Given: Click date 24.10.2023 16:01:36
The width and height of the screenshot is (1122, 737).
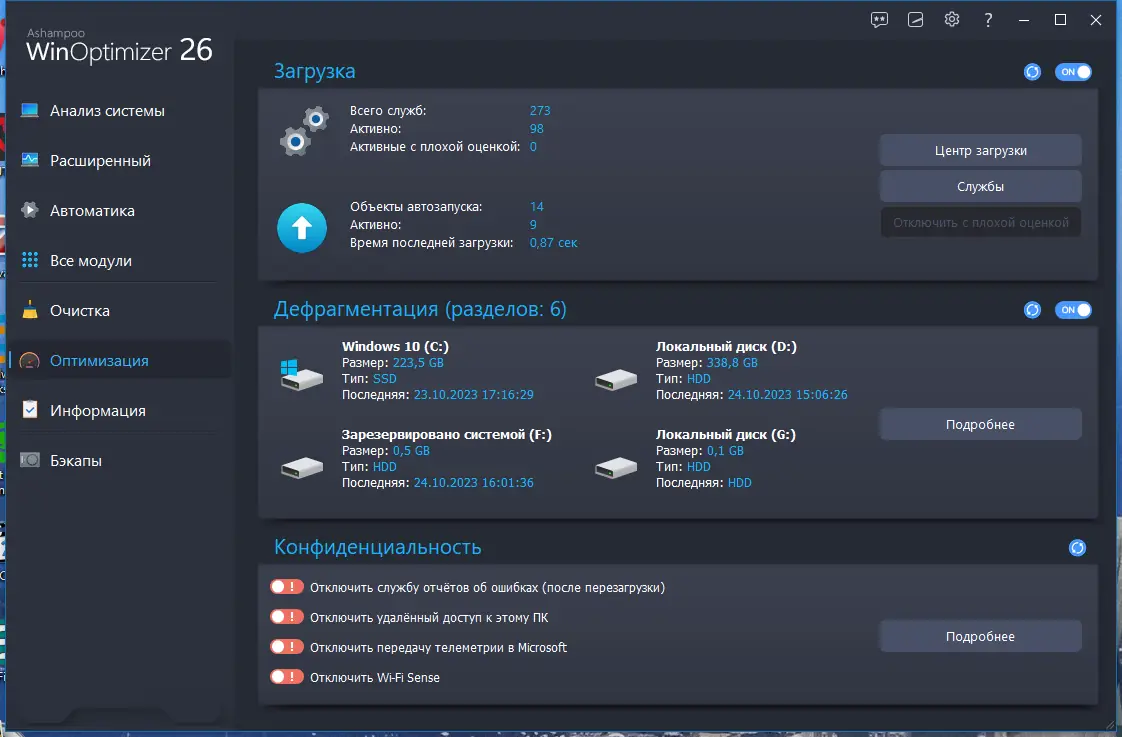Looking at the screenshot, I should click(474, 482).
